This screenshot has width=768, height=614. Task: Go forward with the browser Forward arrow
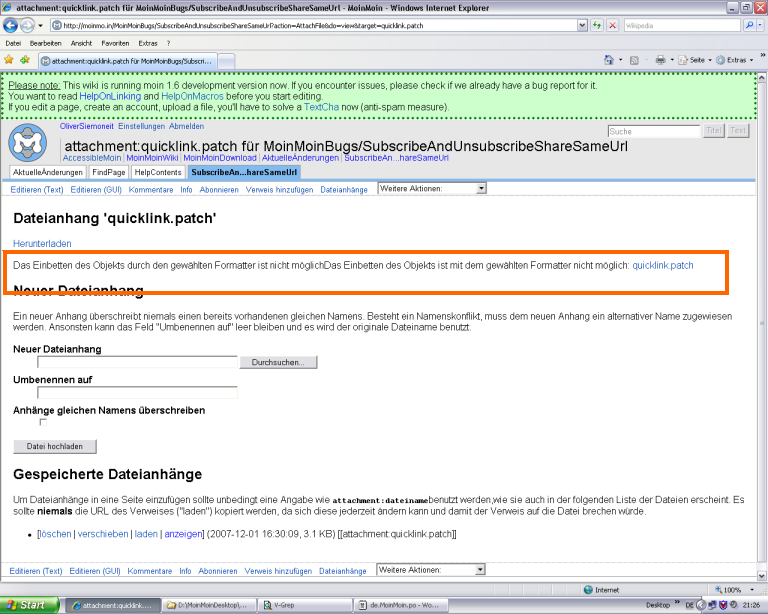pyautogui.click(x=27, y=25)
